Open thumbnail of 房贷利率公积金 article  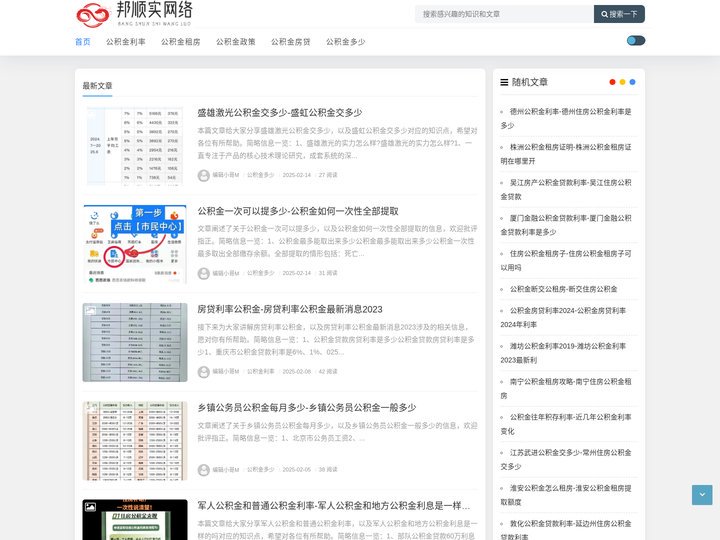[135, 343]
